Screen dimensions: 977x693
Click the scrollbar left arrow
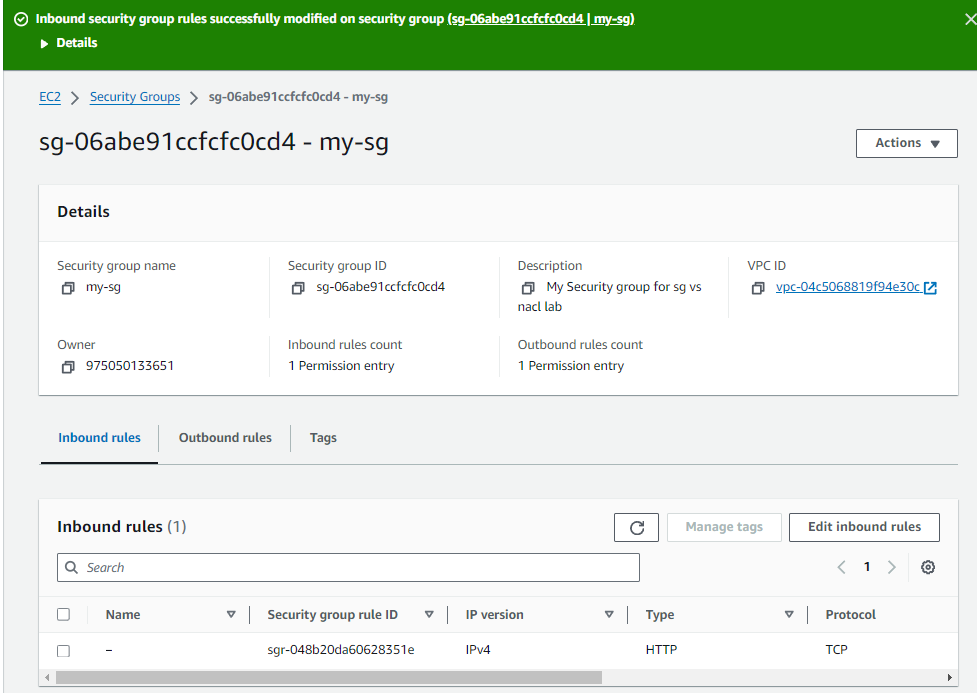click(47, 677)
